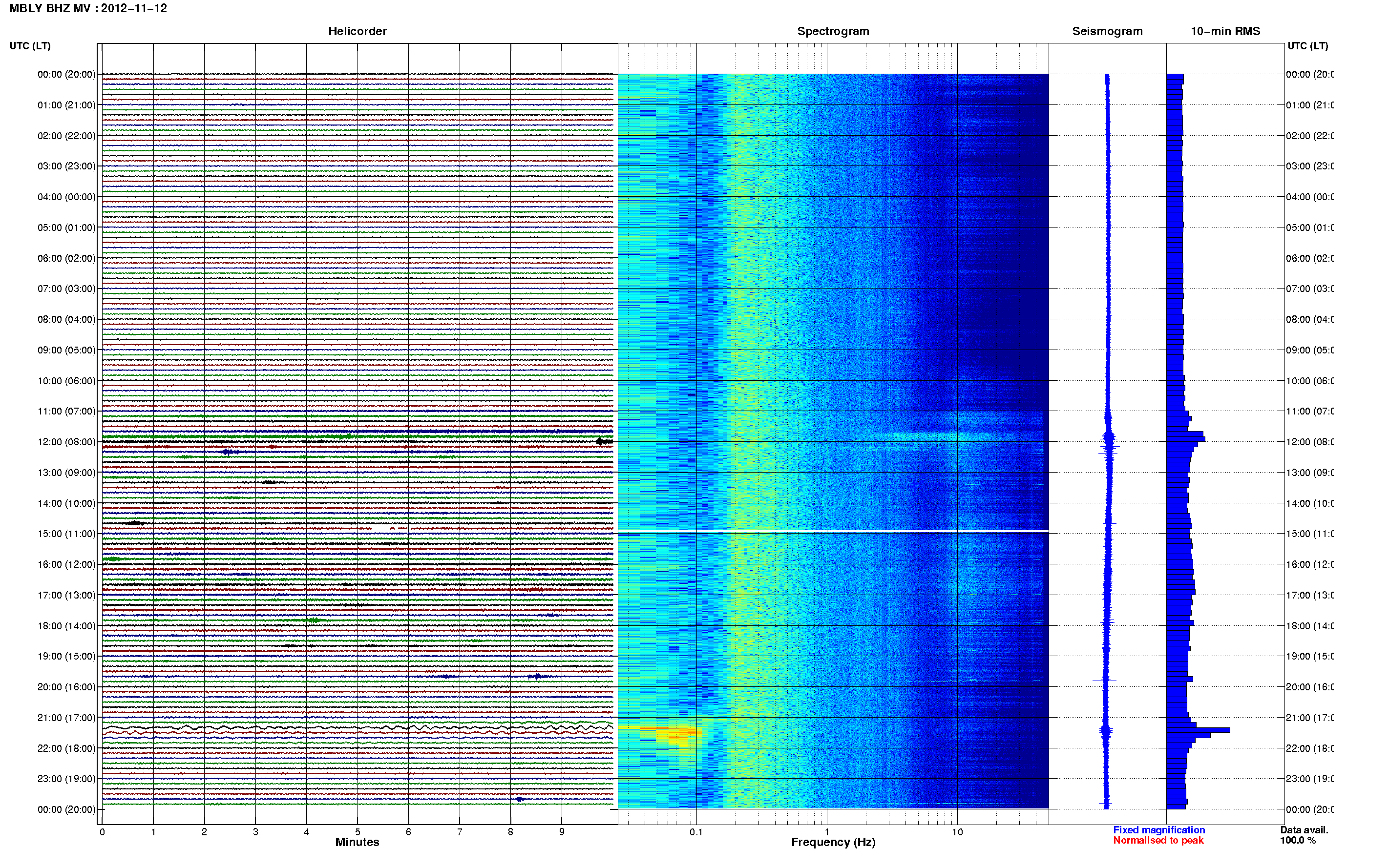This screenshot has width=1389, height=868.
Task: Click the left 18:00 (14:00) time label
Action: (x=66, y=626)
